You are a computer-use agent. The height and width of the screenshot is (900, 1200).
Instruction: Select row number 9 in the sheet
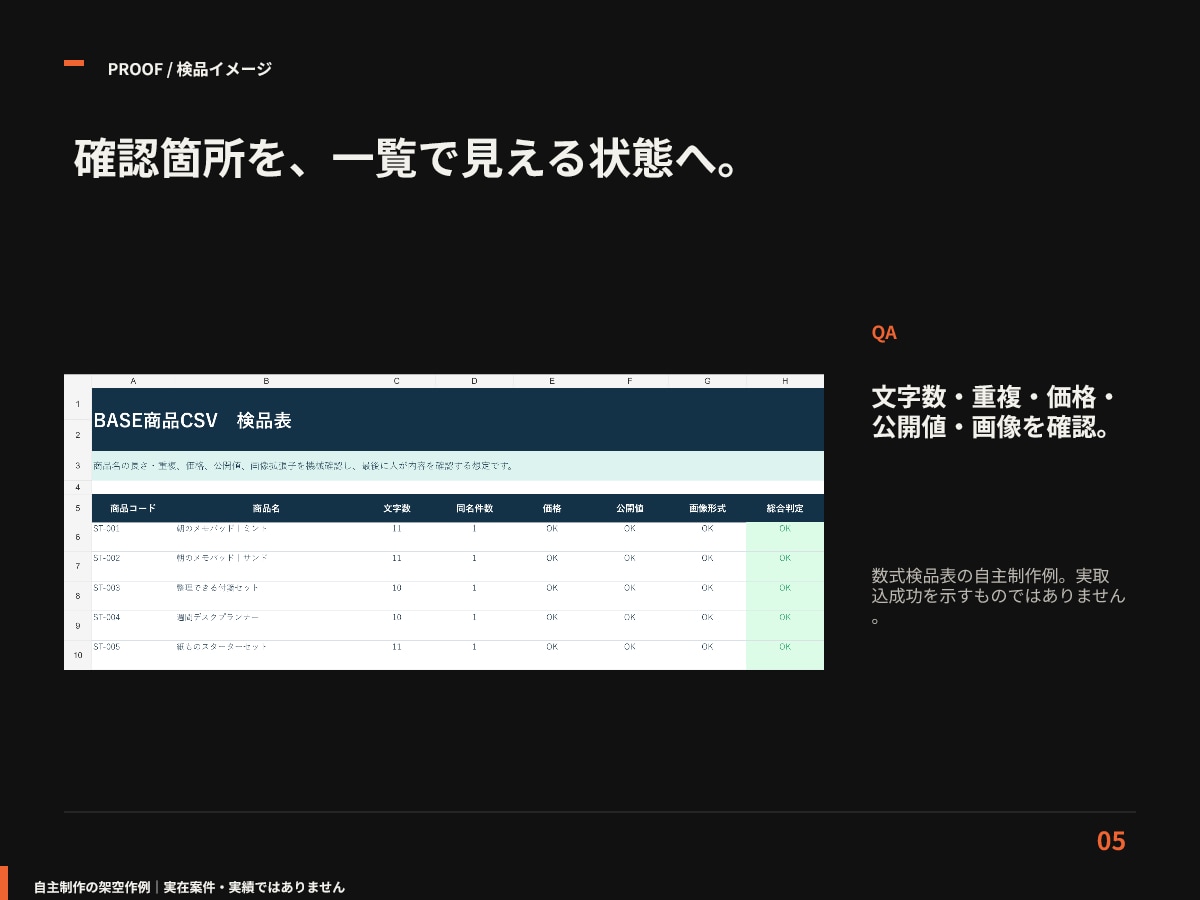tap(77, 625)
